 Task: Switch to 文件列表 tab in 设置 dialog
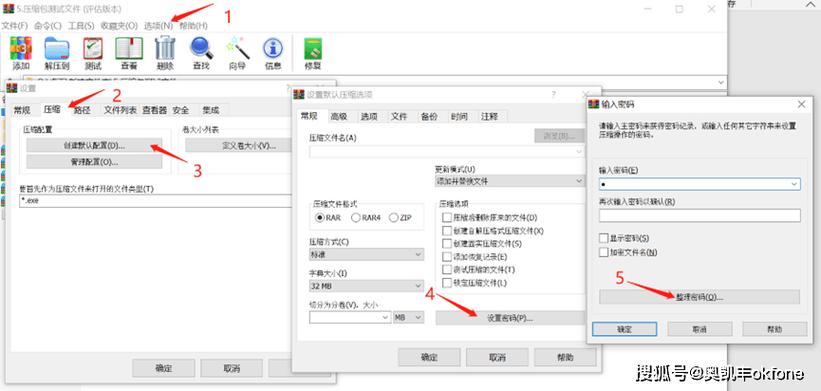(x=120, y=110)
